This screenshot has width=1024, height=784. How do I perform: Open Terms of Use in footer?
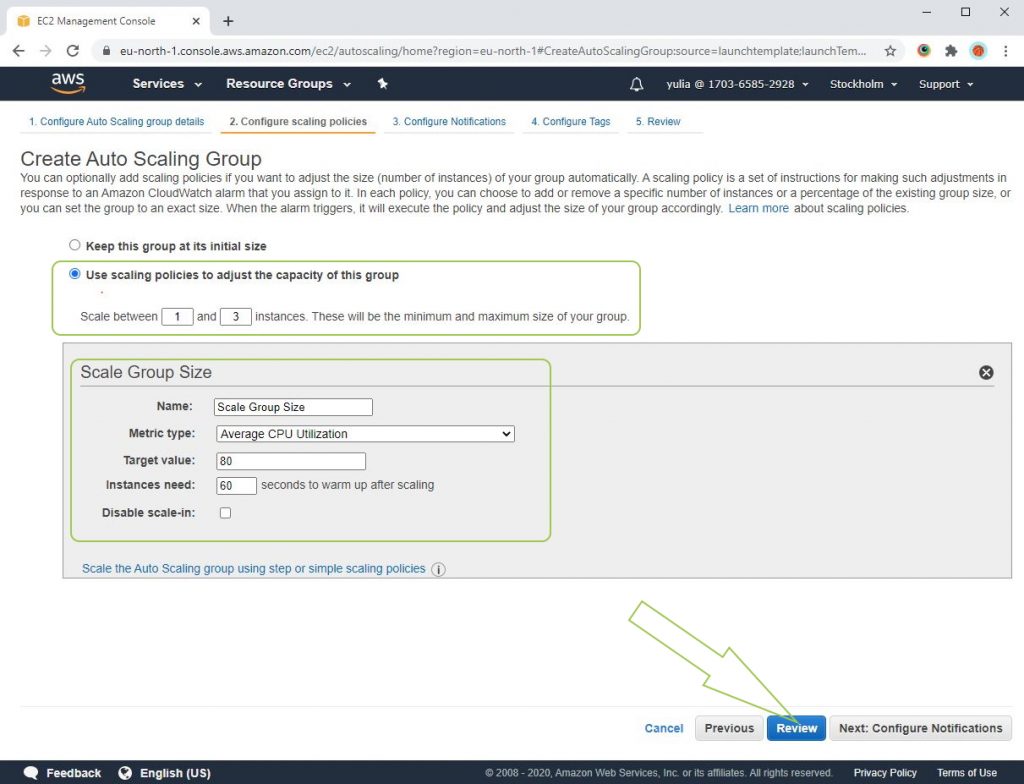click(967, 773)
